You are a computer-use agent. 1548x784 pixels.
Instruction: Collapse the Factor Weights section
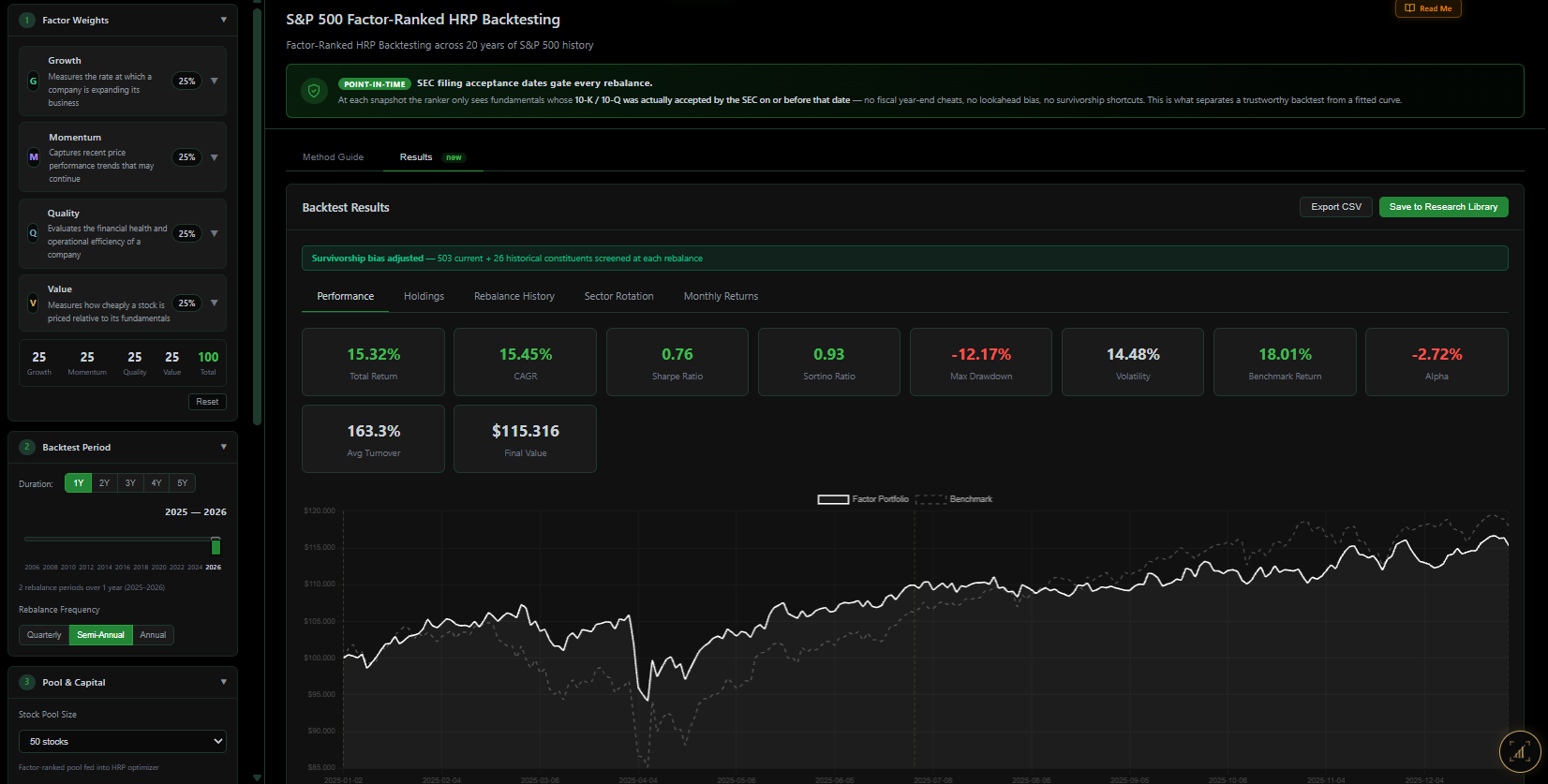[223, 20]
